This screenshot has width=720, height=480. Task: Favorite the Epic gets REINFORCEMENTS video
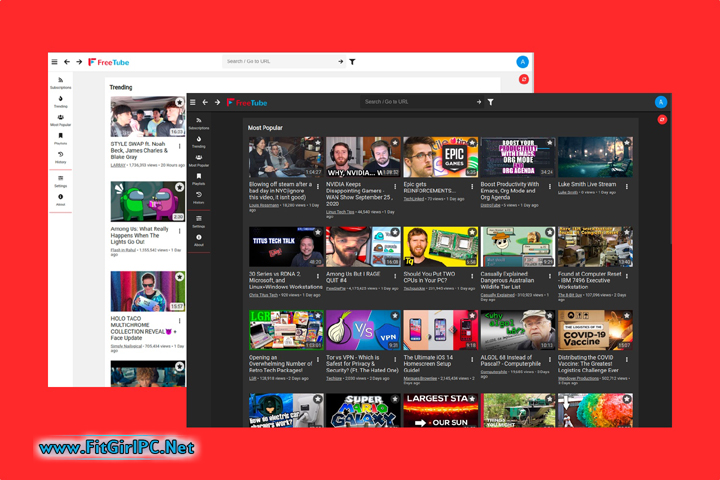(472, 143)
